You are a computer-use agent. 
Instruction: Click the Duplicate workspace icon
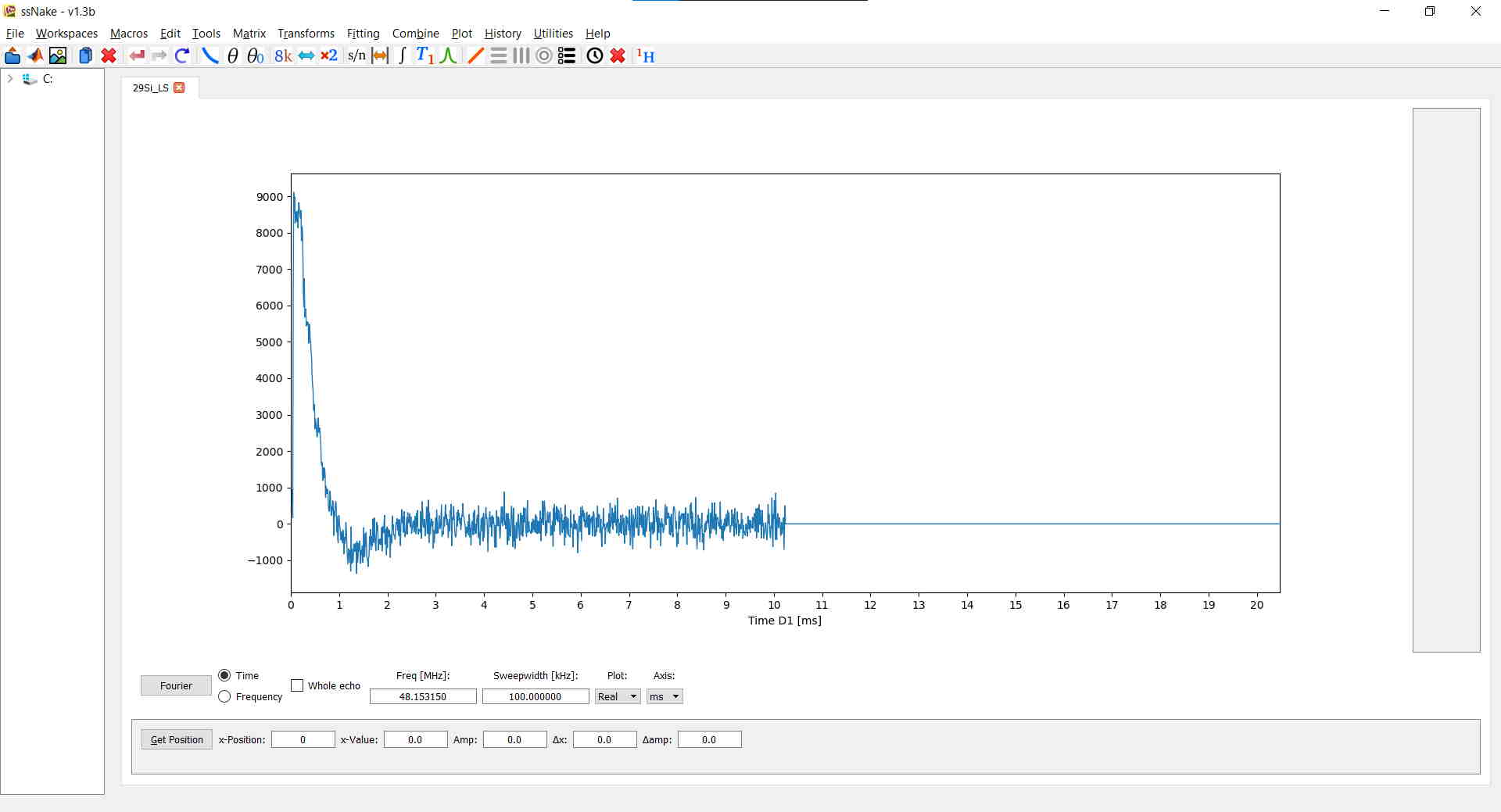click(85, 55)
